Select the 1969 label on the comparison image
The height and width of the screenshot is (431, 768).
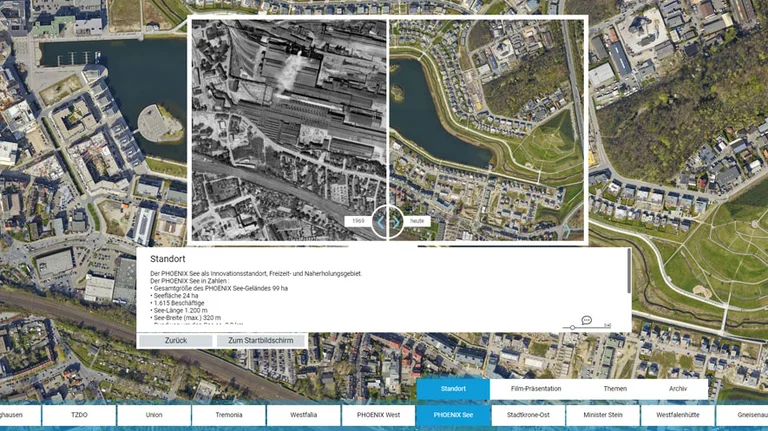click(x=358, y=221)
